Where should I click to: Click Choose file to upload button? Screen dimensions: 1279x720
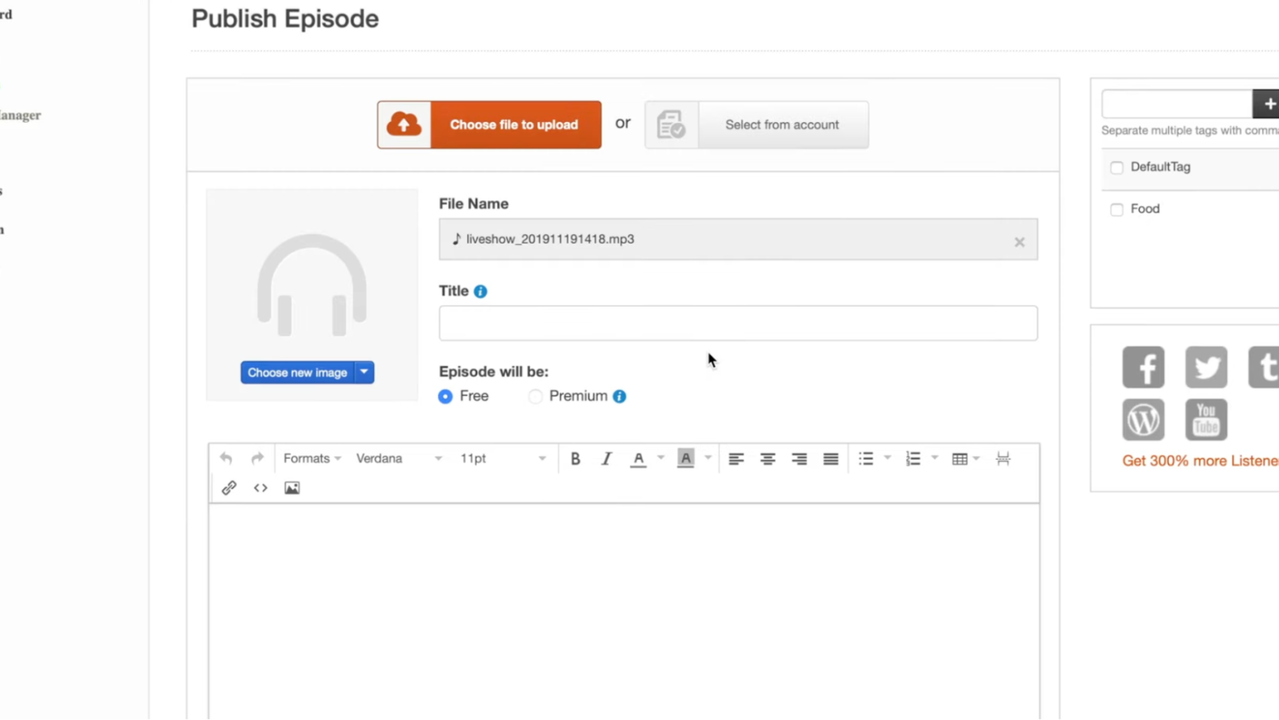(489, 125)
